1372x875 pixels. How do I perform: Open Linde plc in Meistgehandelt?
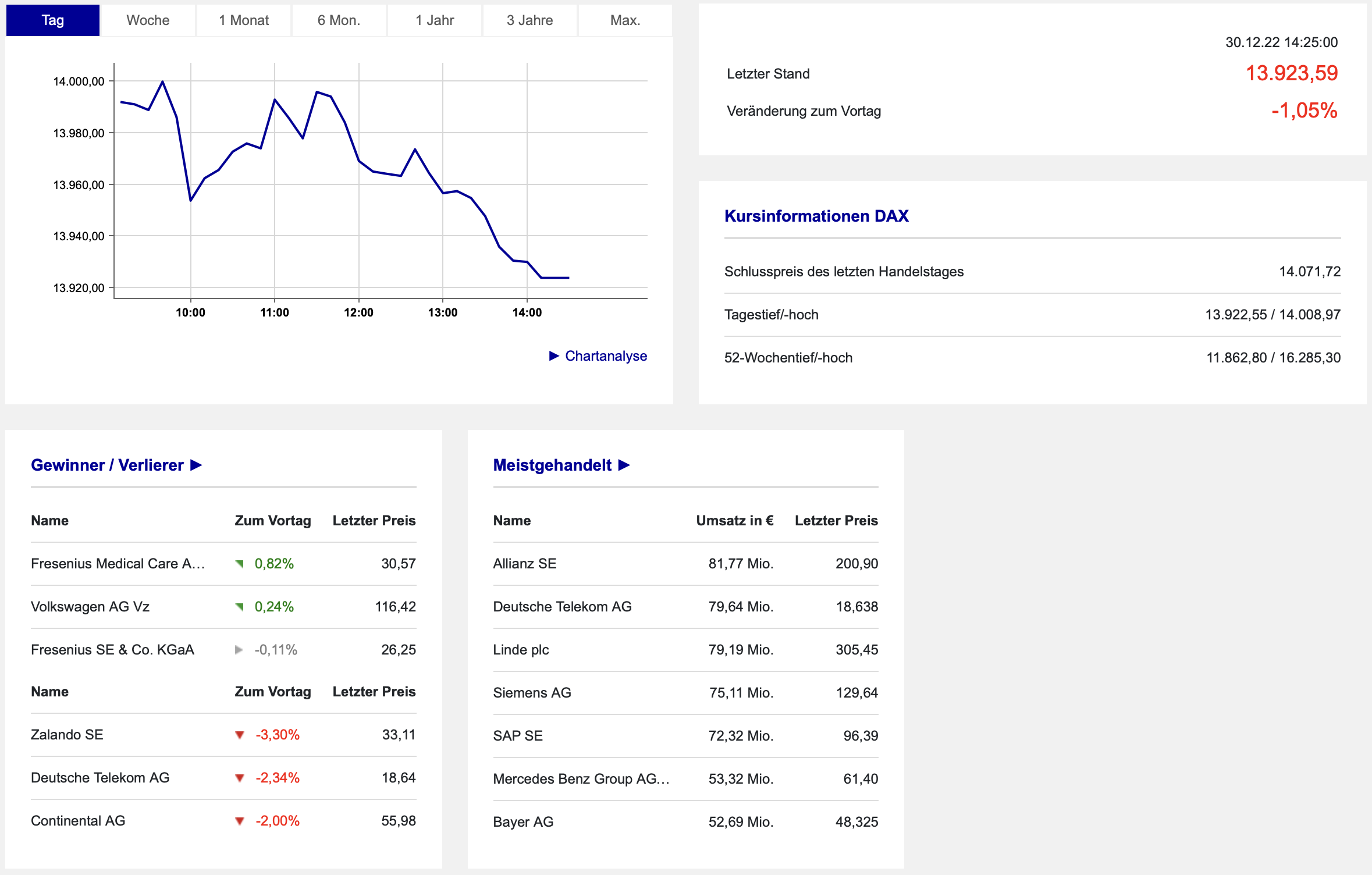(521, 650)
